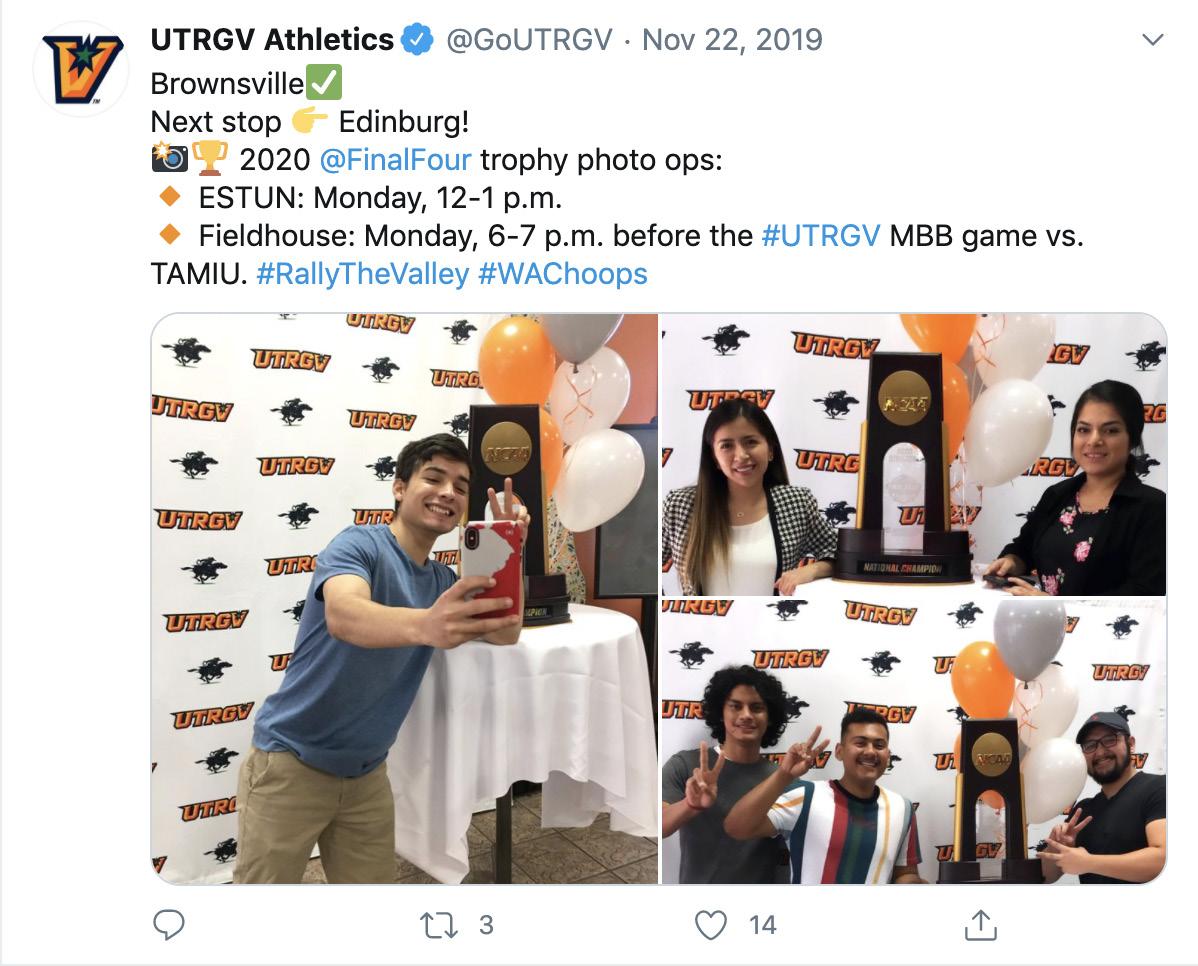Open the @FinalFour mention link
Screen dimensions: 1198x966
tap(395, 160)
